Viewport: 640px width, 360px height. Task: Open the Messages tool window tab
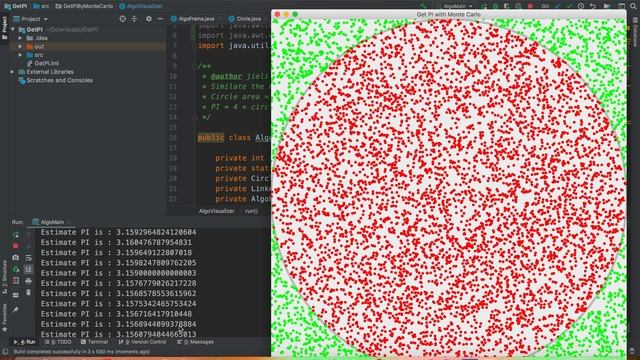[195, 342]
